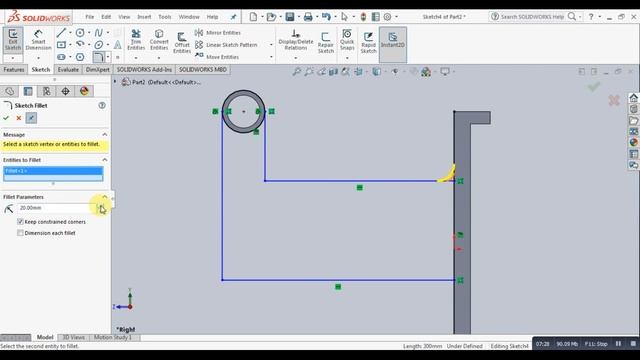The image size is (640, 360).
Task: Select the Circle sketch tool
Action: tap(80, 33)
